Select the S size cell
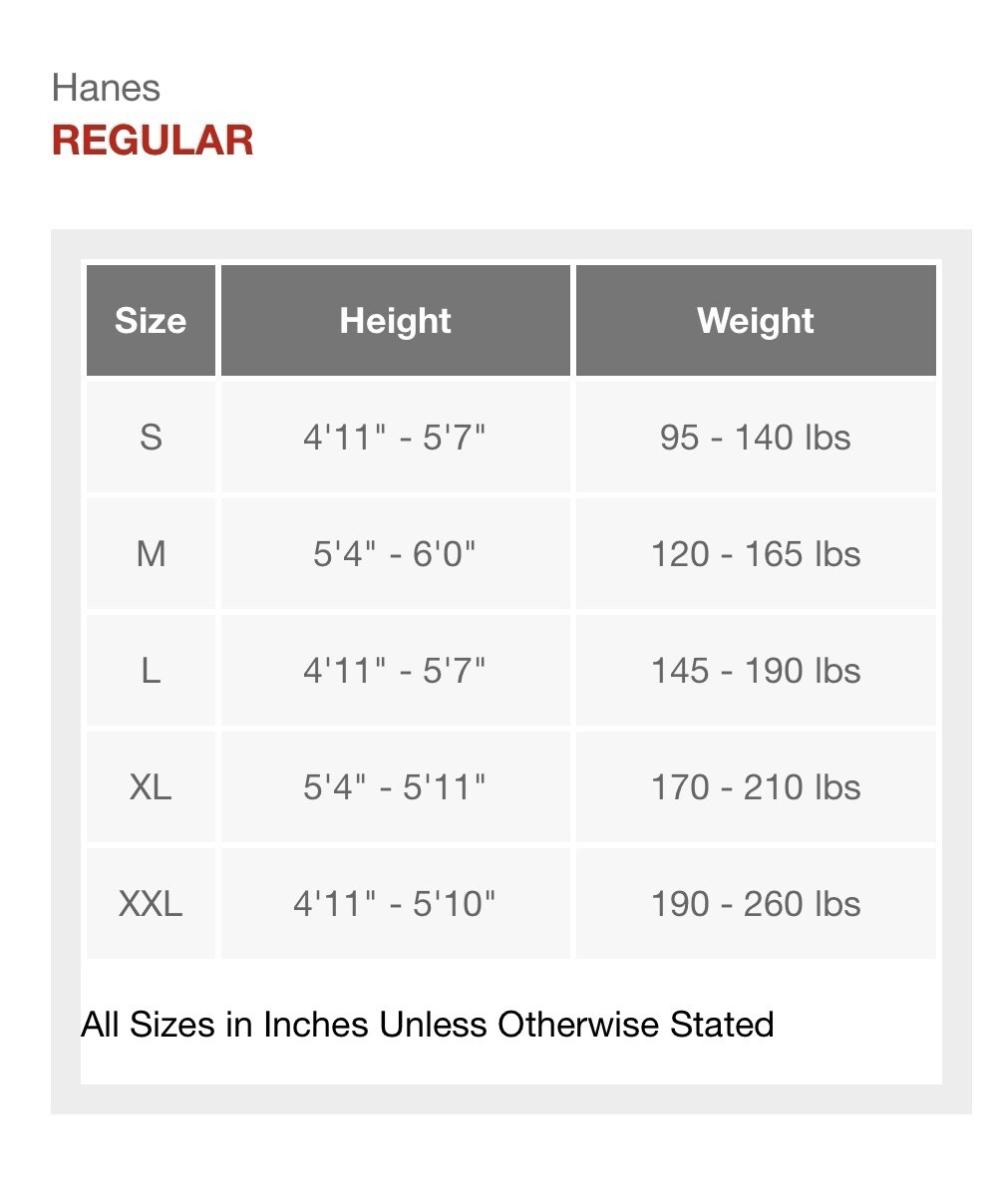This screenshot has height=1204, width=991. (x=151, y=437)
